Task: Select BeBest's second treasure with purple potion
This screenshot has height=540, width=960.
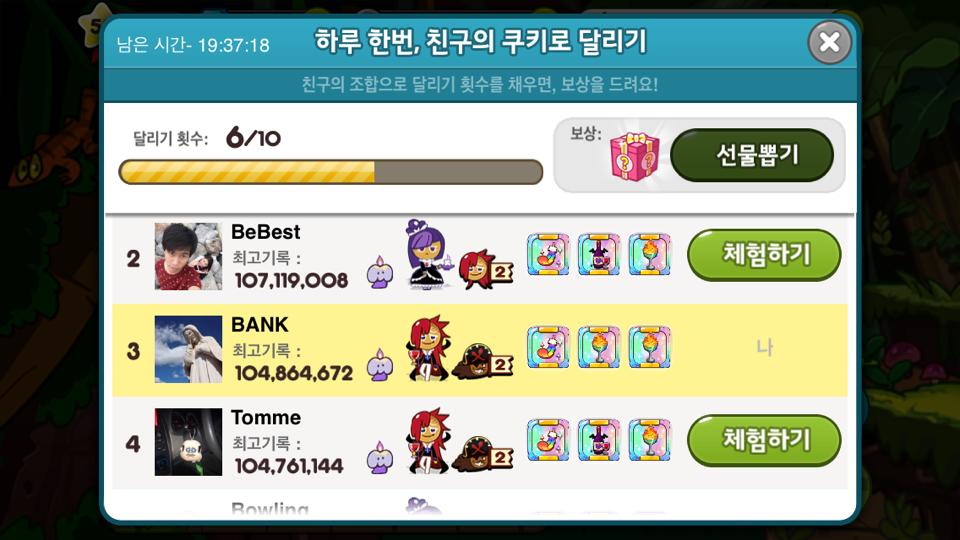Action: point(599,254)
